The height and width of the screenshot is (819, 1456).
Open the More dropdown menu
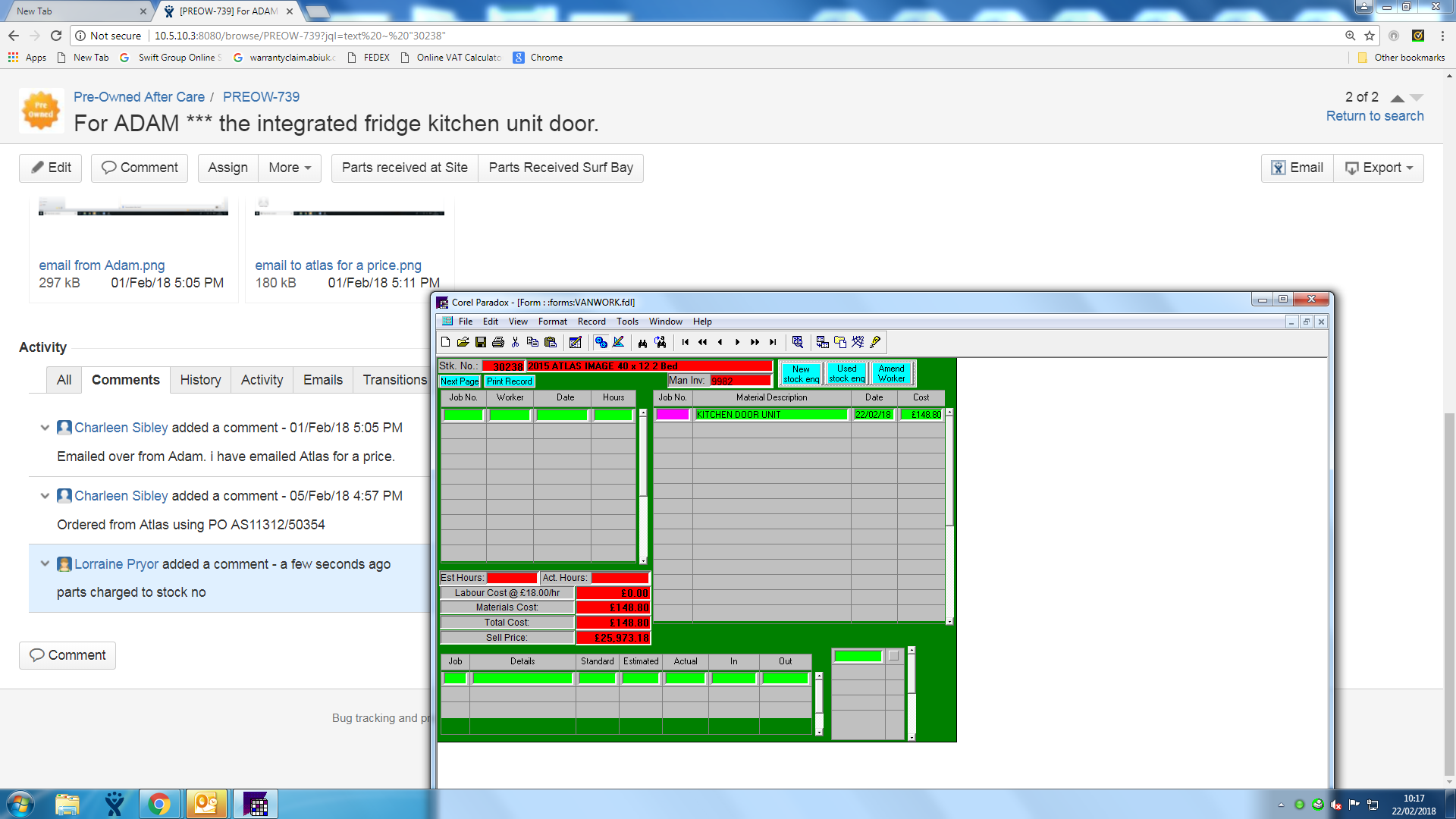tap(290, 168)
